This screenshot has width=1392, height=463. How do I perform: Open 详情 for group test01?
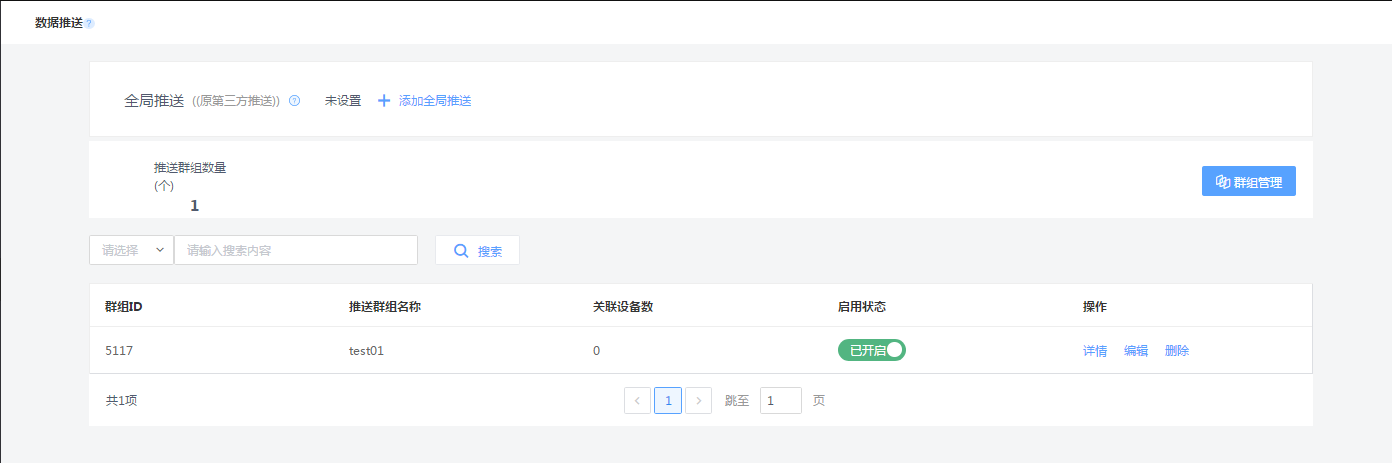pos(1095,351)
